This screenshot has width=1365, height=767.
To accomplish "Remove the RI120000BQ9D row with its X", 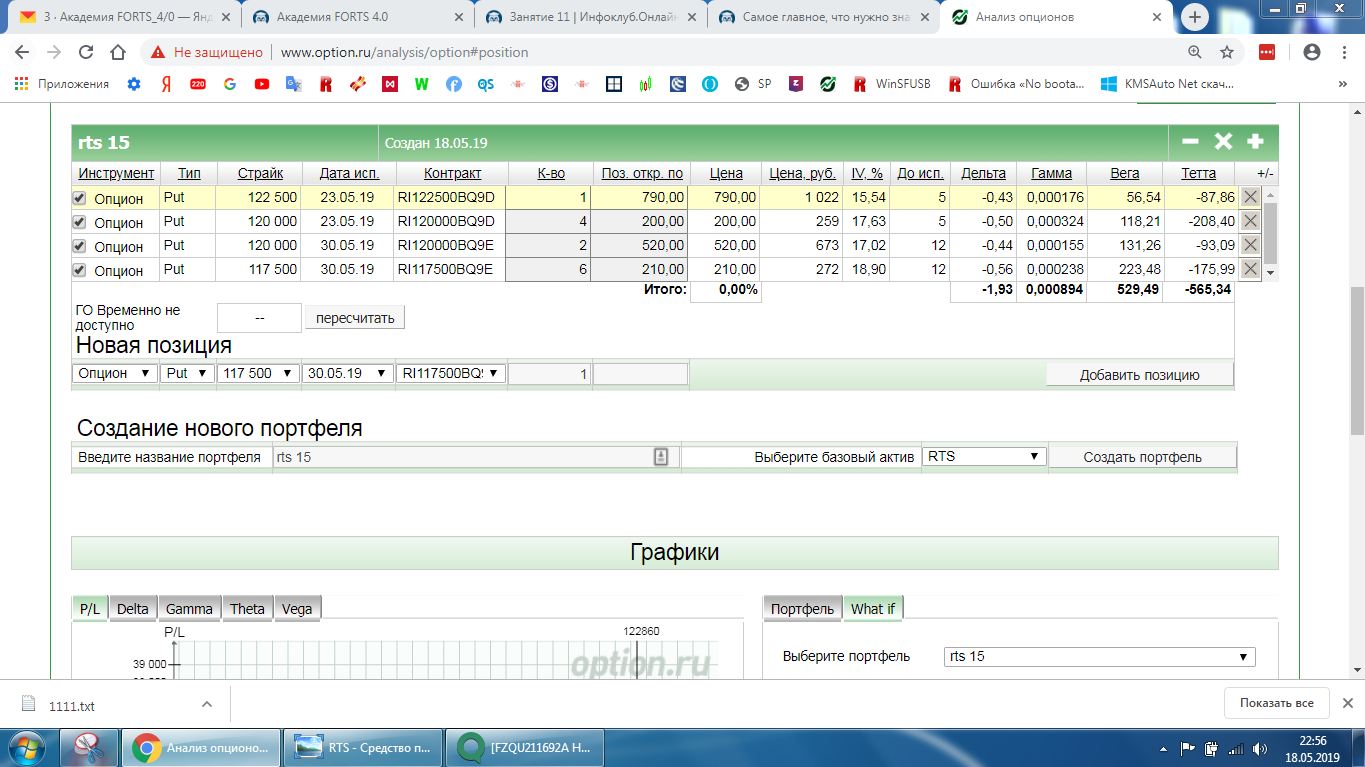I will tap(1250, 221).
